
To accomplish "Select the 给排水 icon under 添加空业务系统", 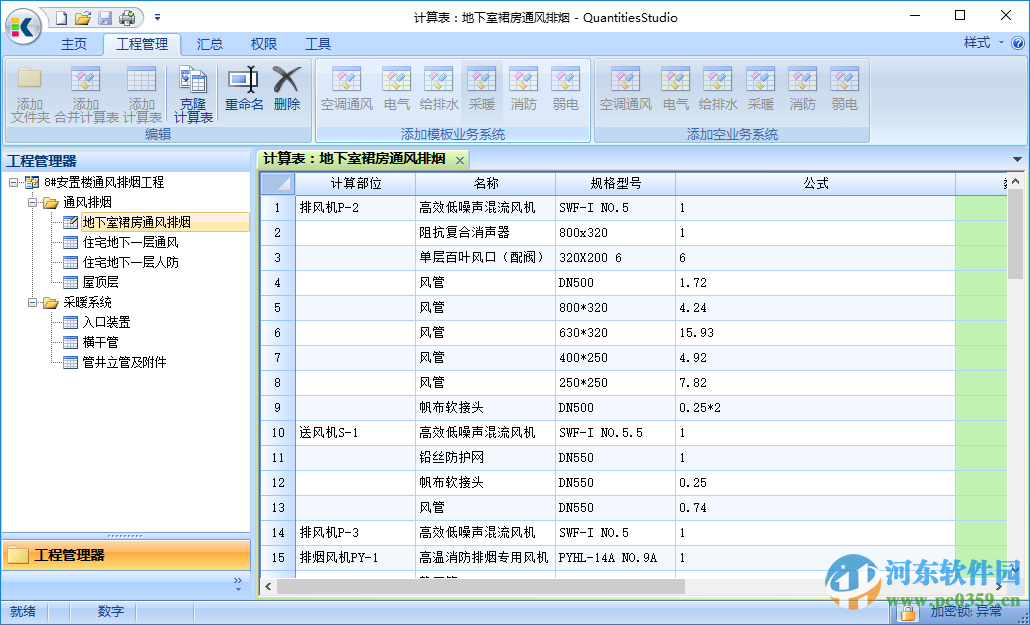I will (717, 90).
